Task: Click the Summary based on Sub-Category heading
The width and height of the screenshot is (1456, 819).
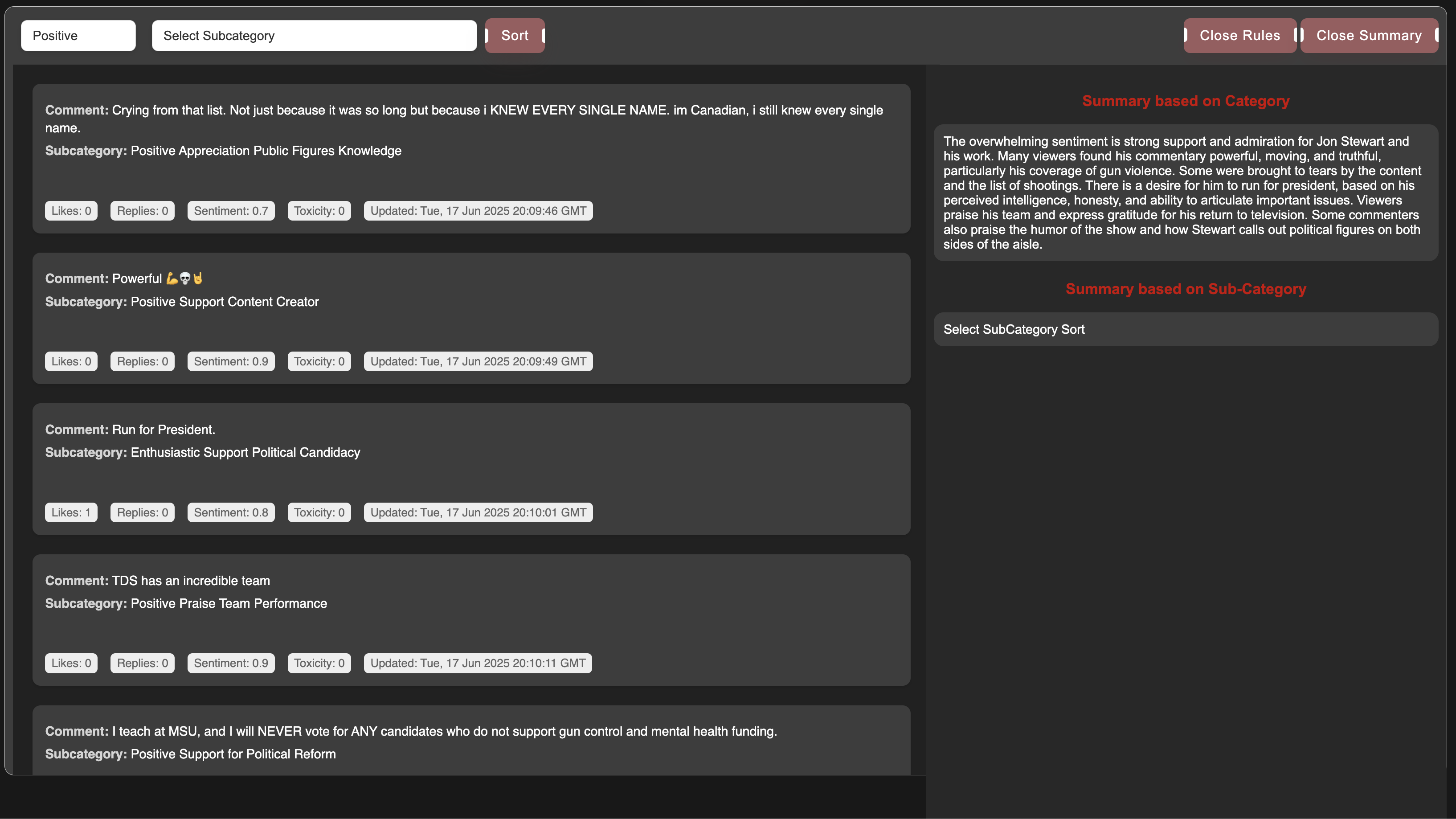Action: [x=1185, y=289]
